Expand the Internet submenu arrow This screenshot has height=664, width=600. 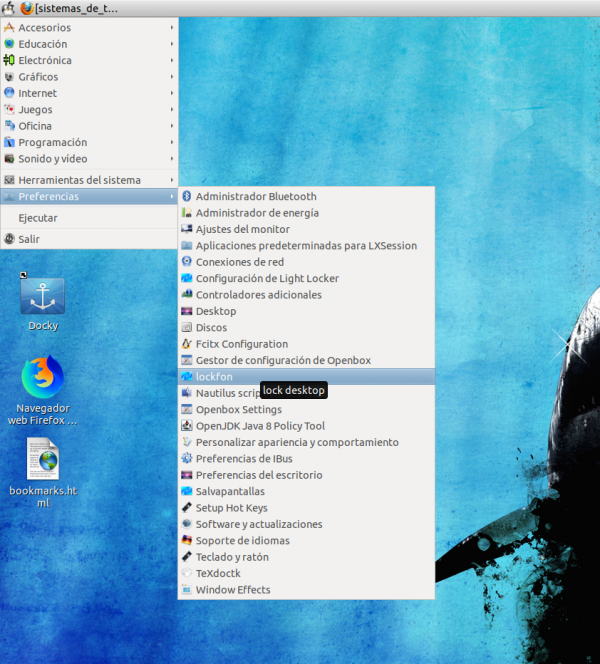pos(172,93)
